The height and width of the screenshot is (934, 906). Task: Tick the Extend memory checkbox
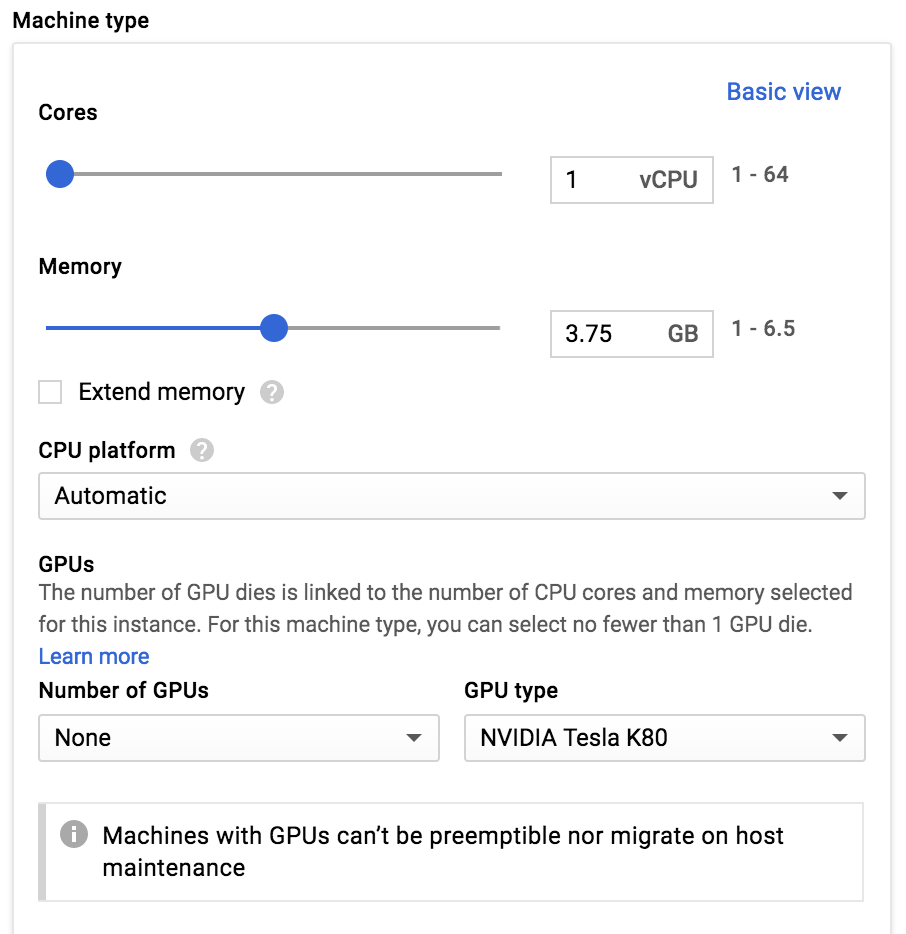click(x=50, y=392)
